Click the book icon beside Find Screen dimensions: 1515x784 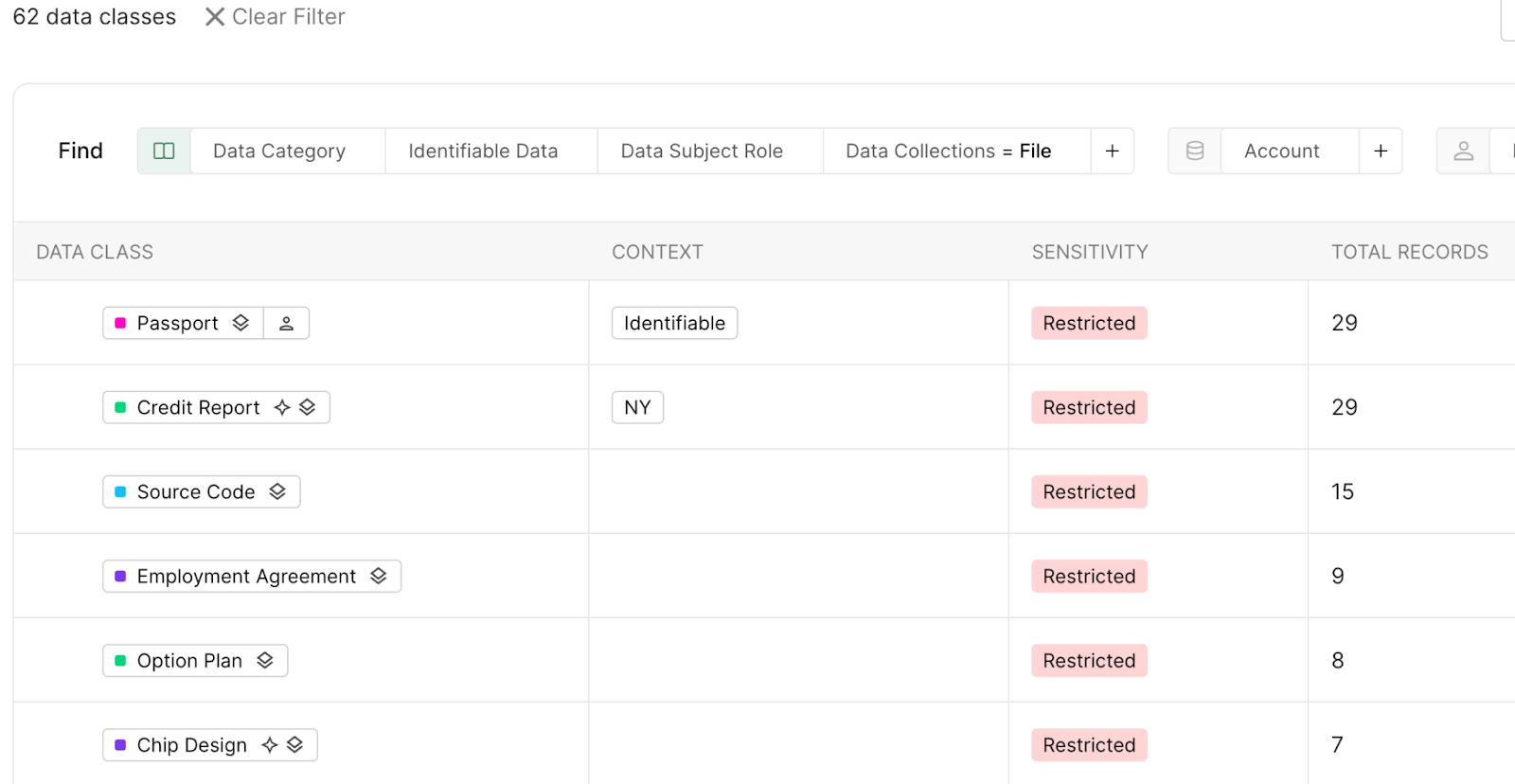[164, 151]
